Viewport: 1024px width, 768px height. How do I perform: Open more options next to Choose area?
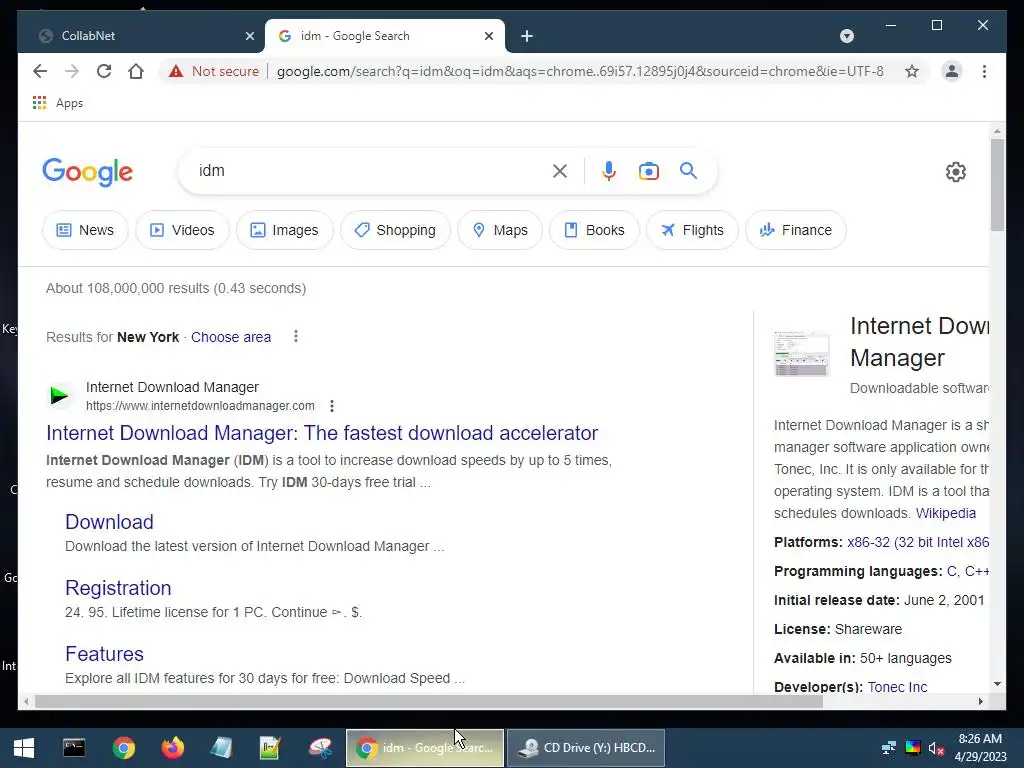tap(296, 336)
